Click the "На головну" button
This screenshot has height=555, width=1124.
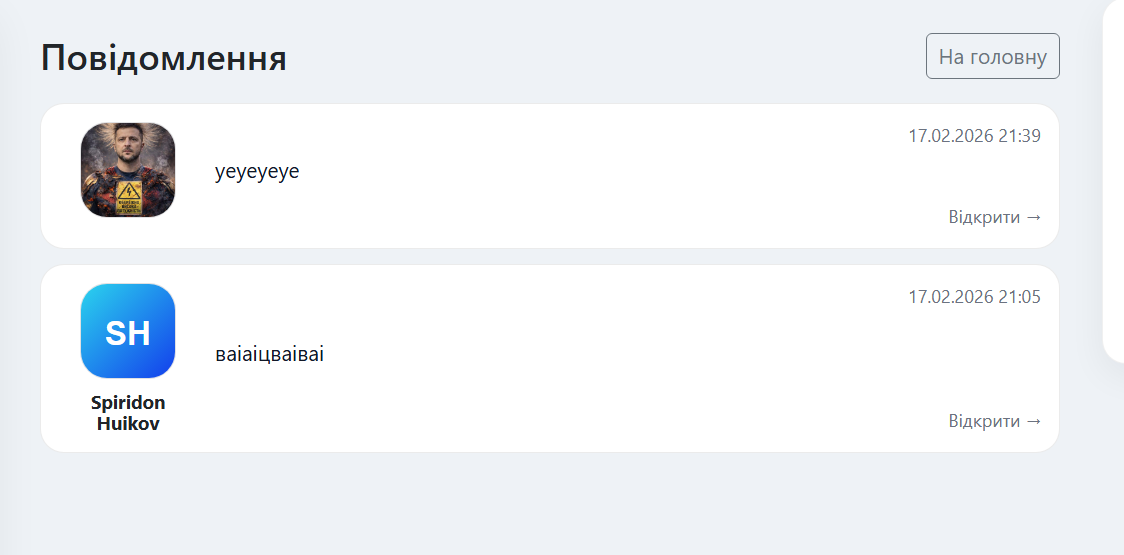tap(992, 56)
